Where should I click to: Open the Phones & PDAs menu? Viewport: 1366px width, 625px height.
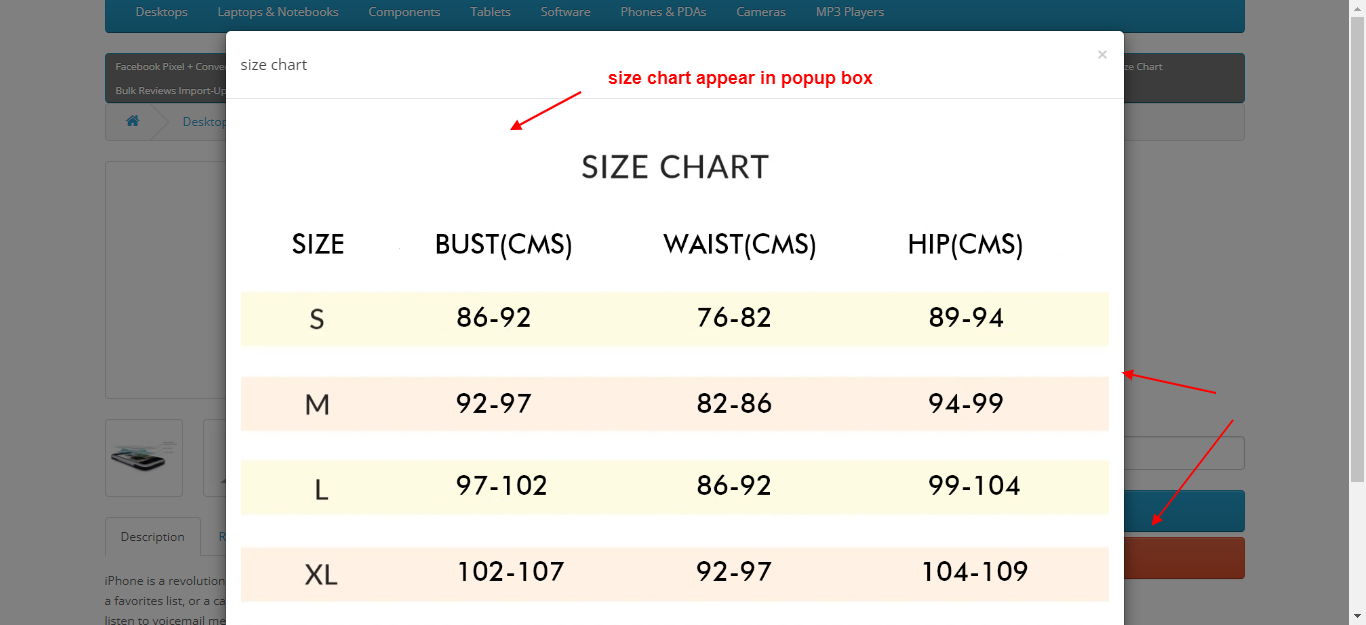point(663,12)
